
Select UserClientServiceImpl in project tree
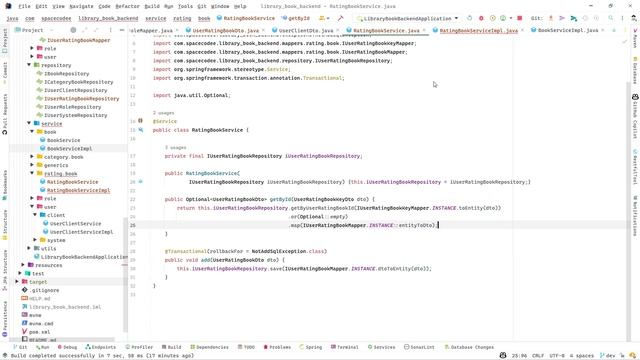click(81, 232)
